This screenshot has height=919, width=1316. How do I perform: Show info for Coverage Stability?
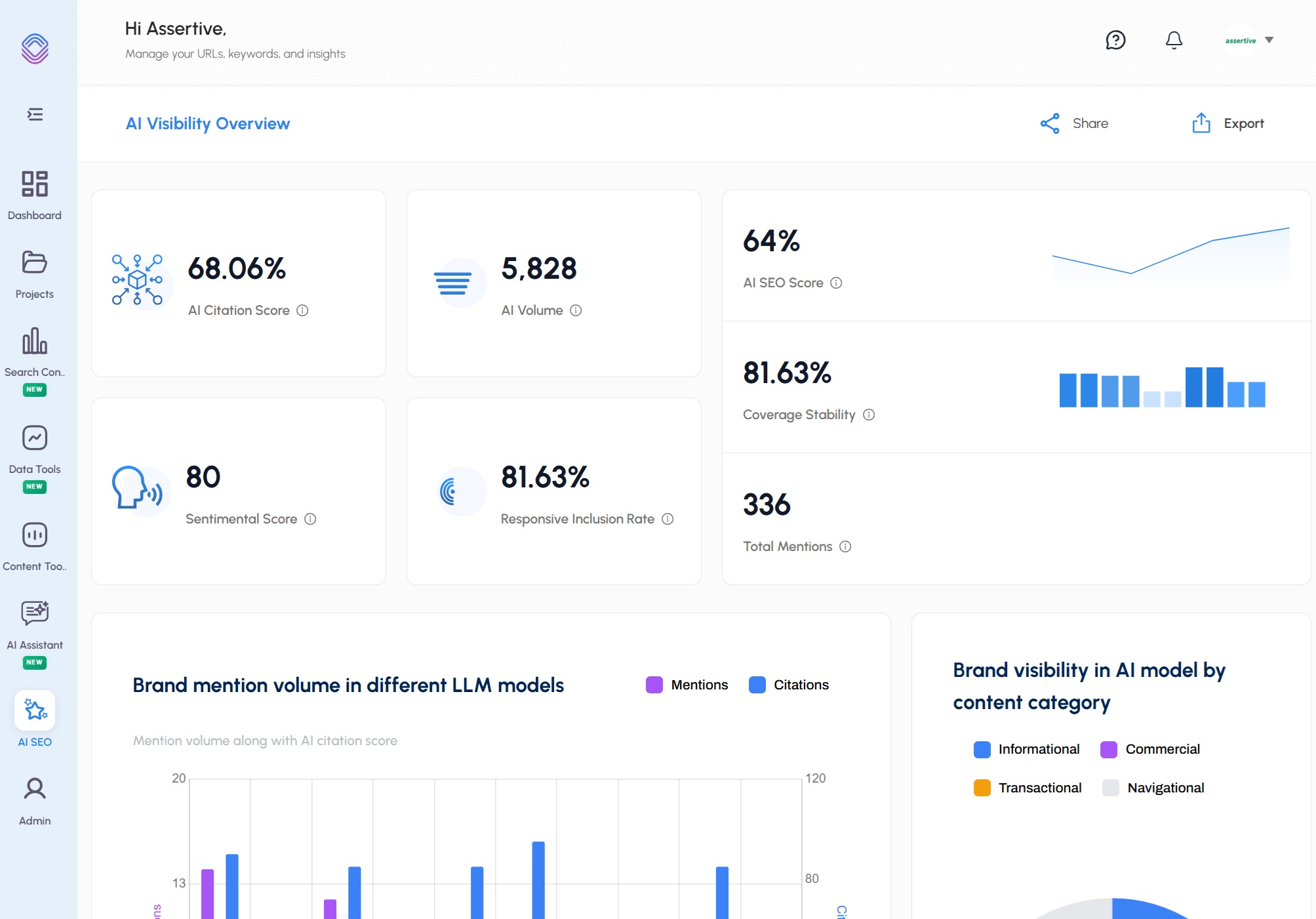(869, 415)
